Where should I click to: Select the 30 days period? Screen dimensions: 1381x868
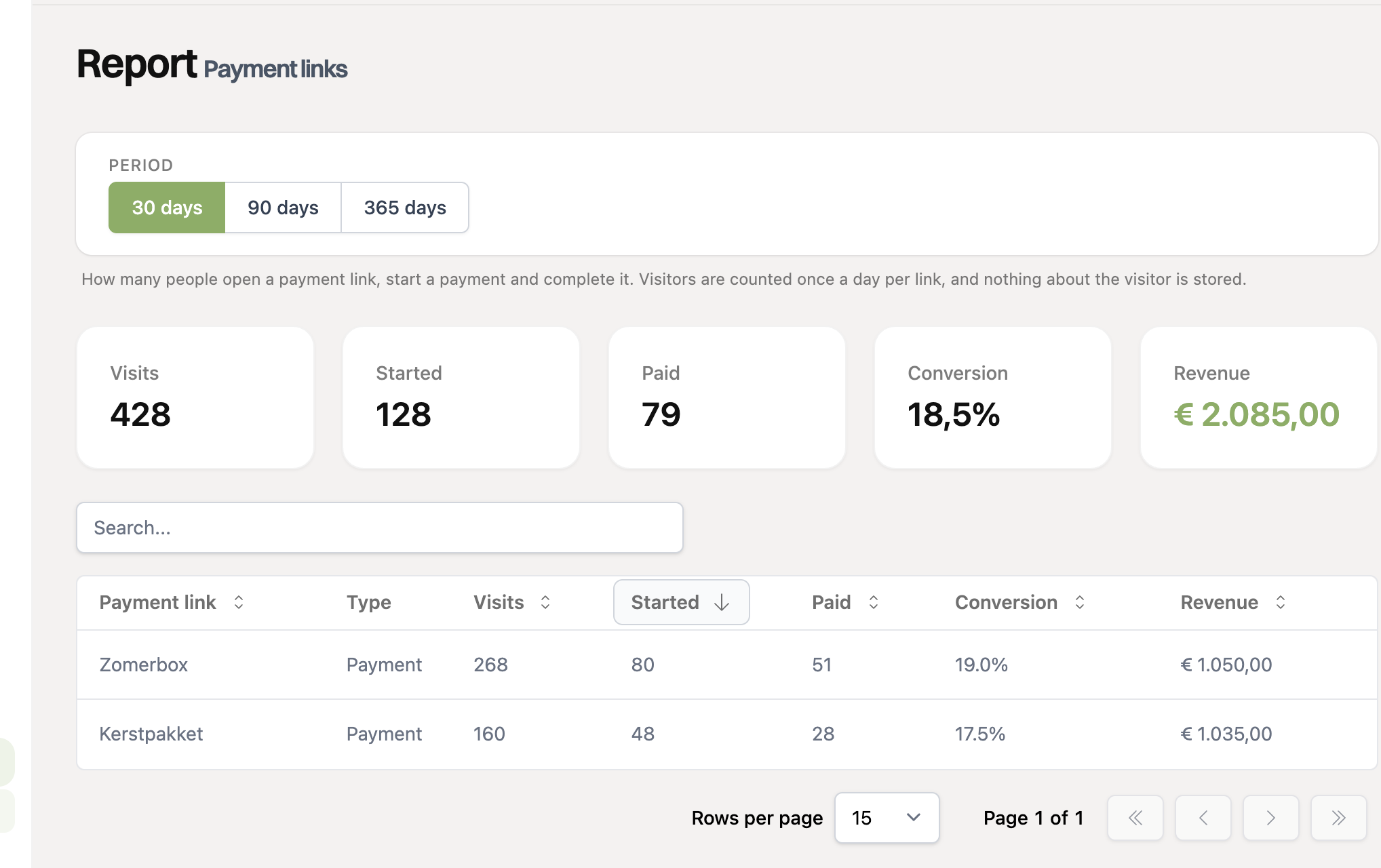167,208
